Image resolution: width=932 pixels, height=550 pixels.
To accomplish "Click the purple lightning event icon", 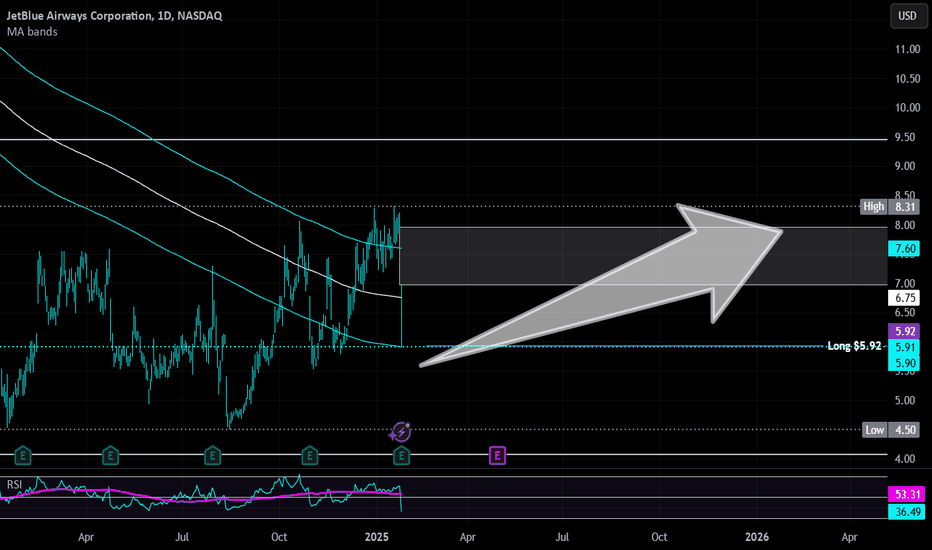I will [x=401, y=432].
